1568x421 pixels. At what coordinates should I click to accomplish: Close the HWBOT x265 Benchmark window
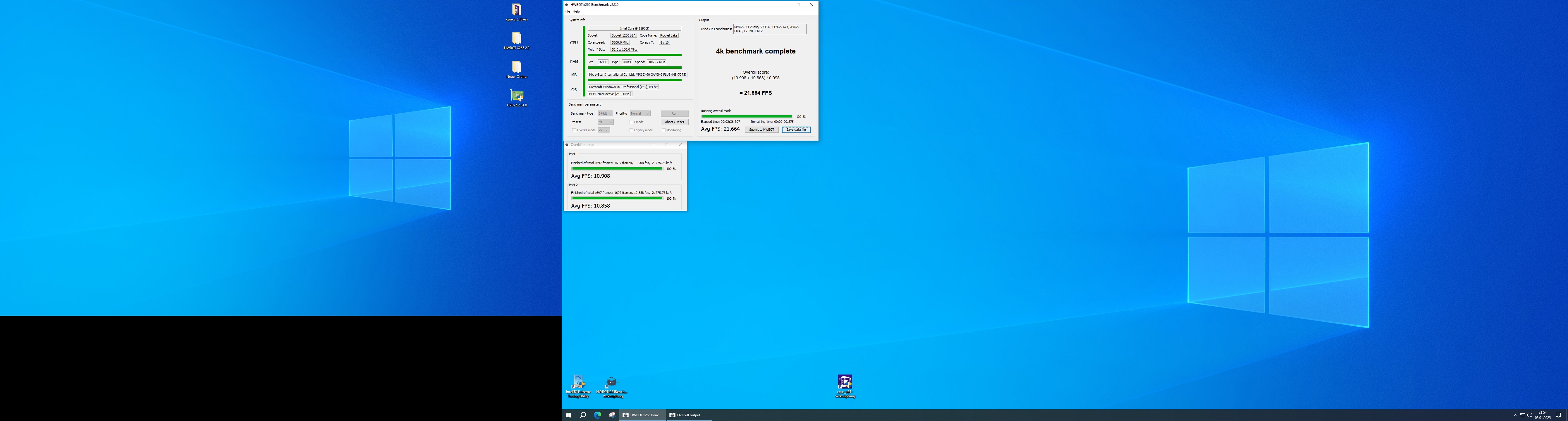(x=811, y=4)
